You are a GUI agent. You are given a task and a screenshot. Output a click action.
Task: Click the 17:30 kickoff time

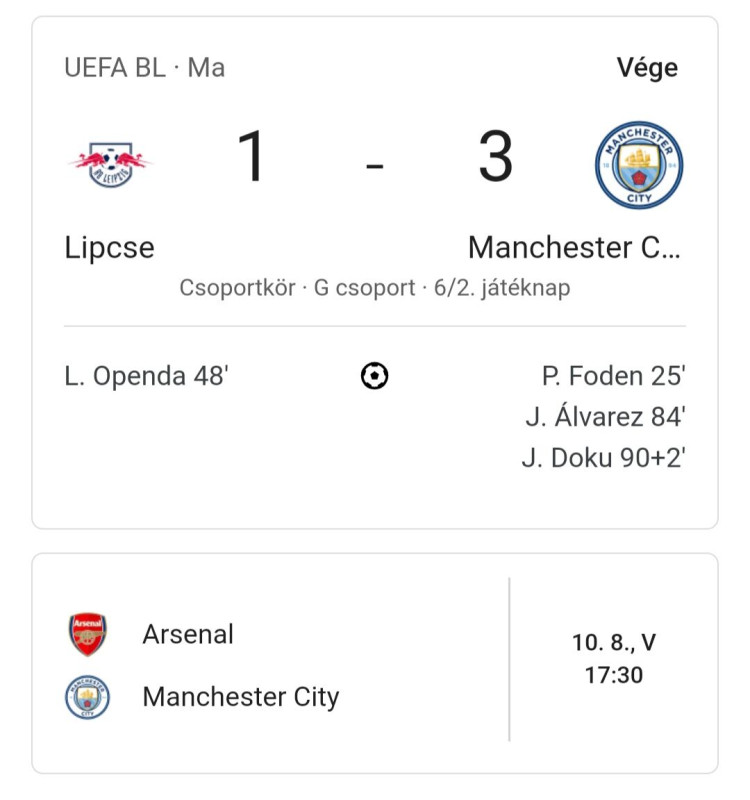614,675
